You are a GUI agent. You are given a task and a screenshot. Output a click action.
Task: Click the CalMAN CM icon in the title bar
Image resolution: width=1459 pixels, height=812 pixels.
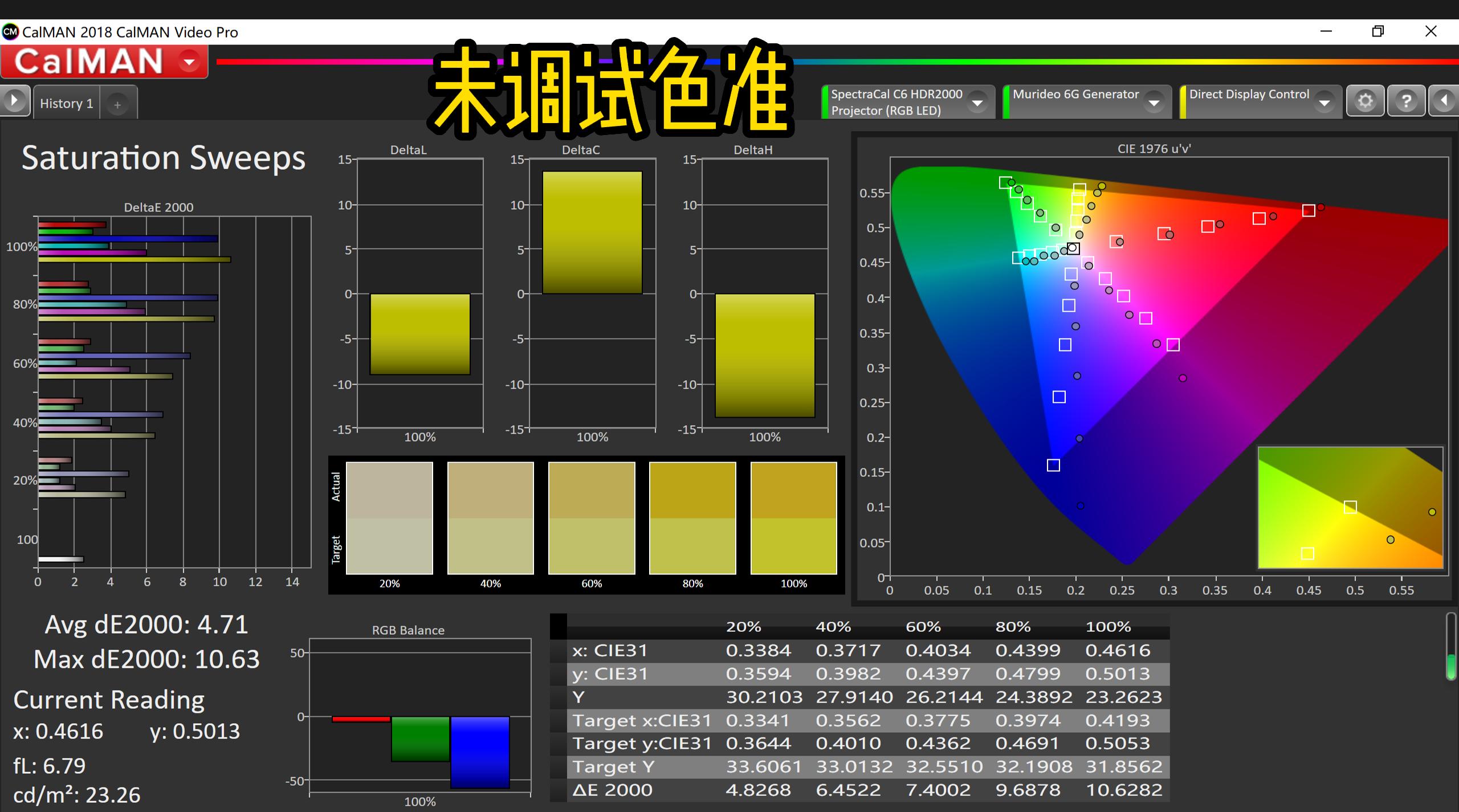[x=10, y=32]
